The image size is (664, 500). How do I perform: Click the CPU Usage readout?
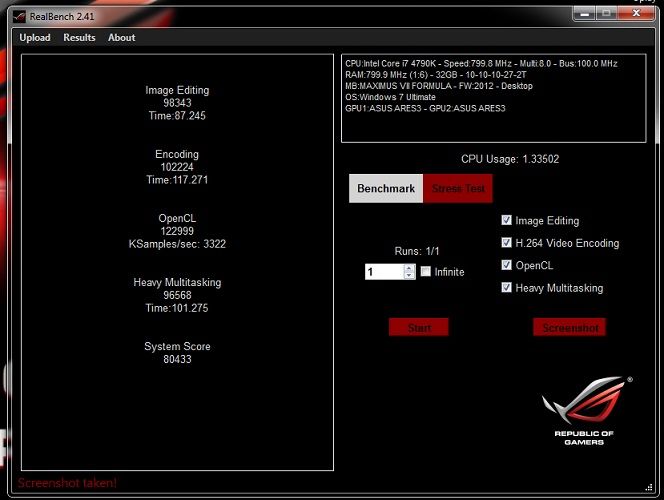coord(510,159)
